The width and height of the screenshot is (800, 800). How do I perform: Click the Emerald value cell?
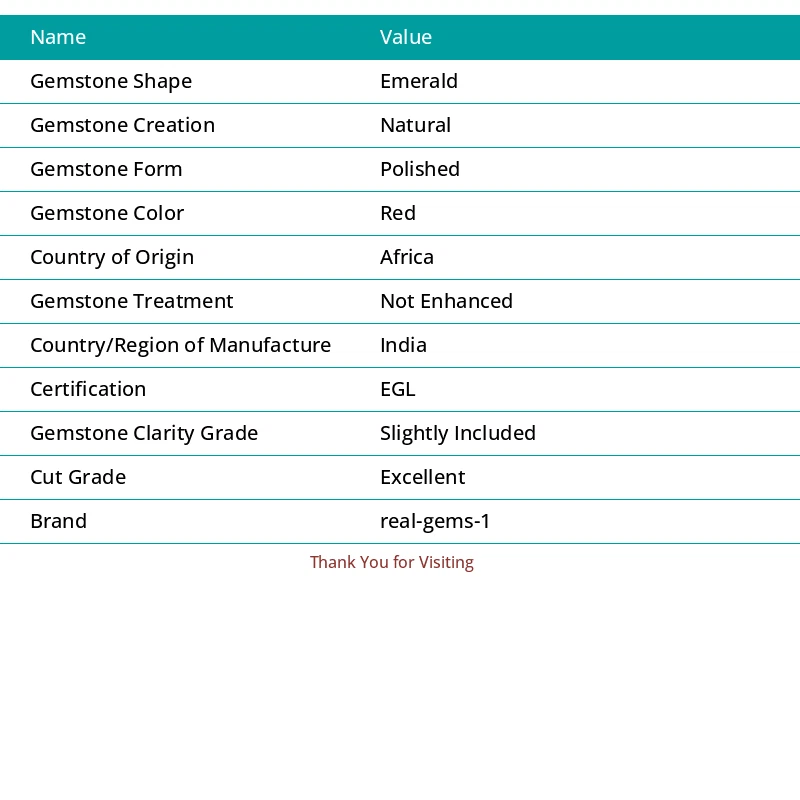419,81
